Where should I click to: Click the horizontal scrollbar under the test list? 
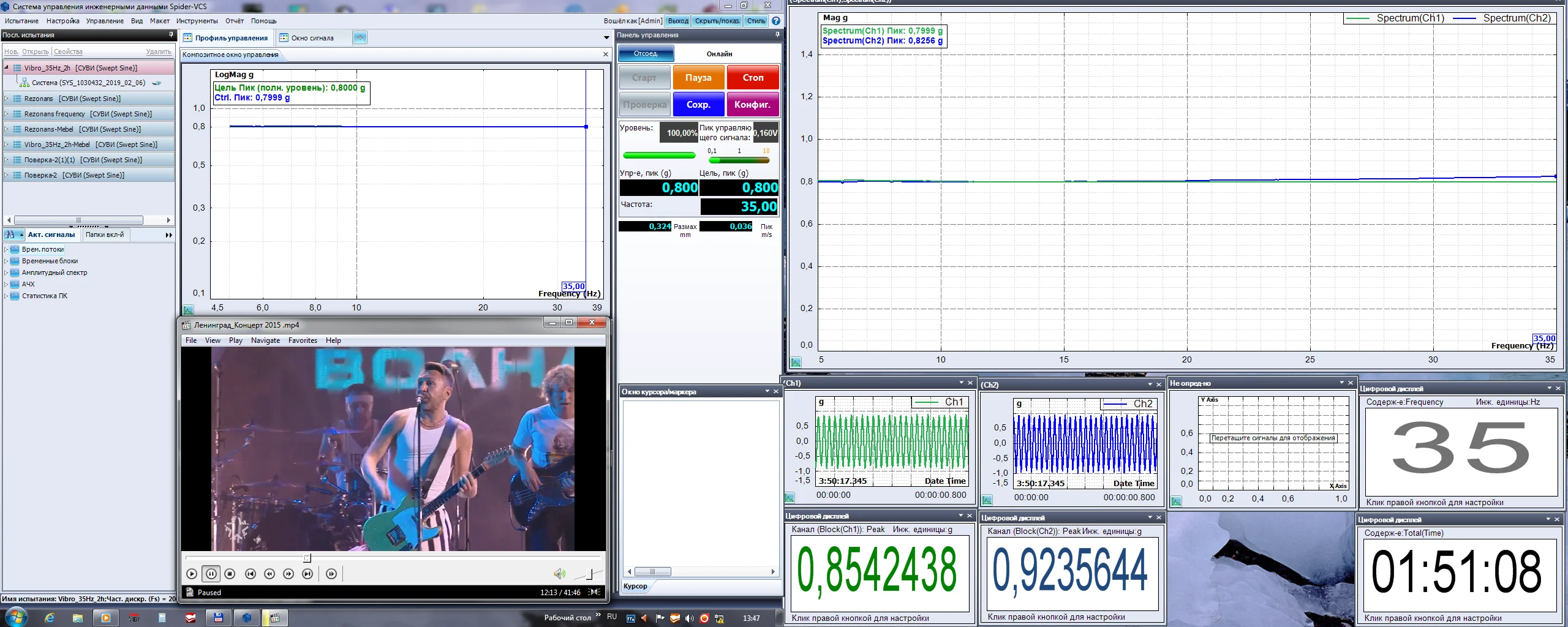point(78,220)
